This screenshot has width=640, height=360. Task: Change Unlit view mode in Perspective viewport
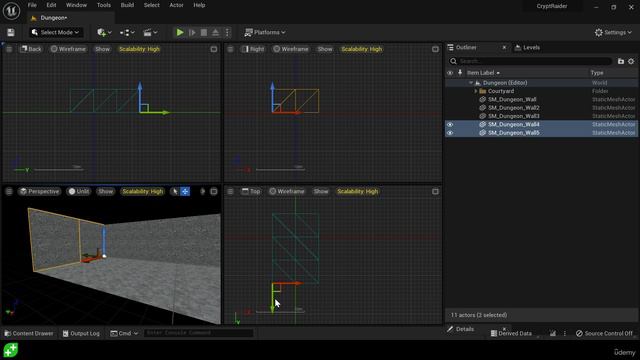point(79,191)
